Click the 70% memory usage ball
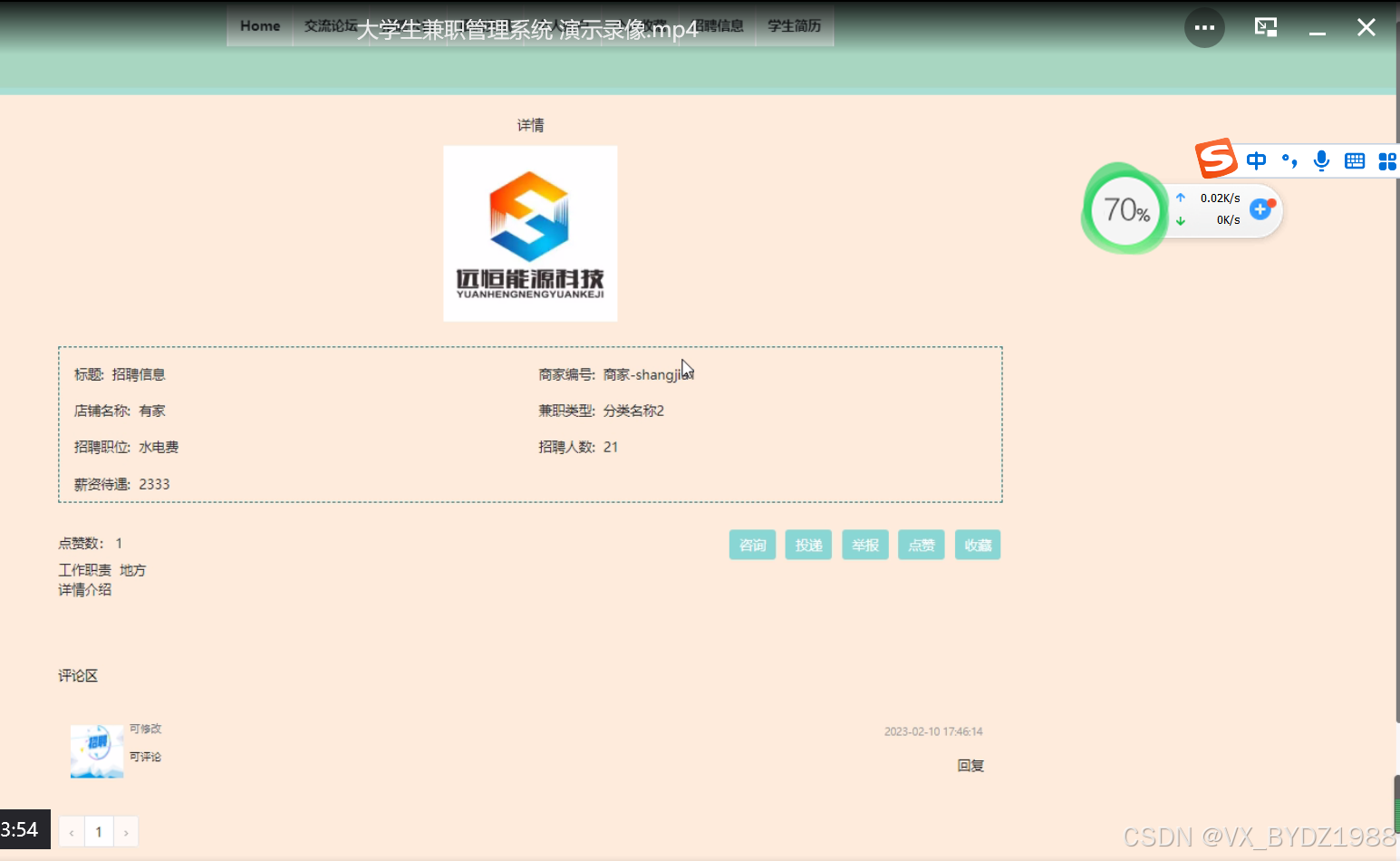1400x861 pixels. pyautogui.click(x=1125, y=210)
